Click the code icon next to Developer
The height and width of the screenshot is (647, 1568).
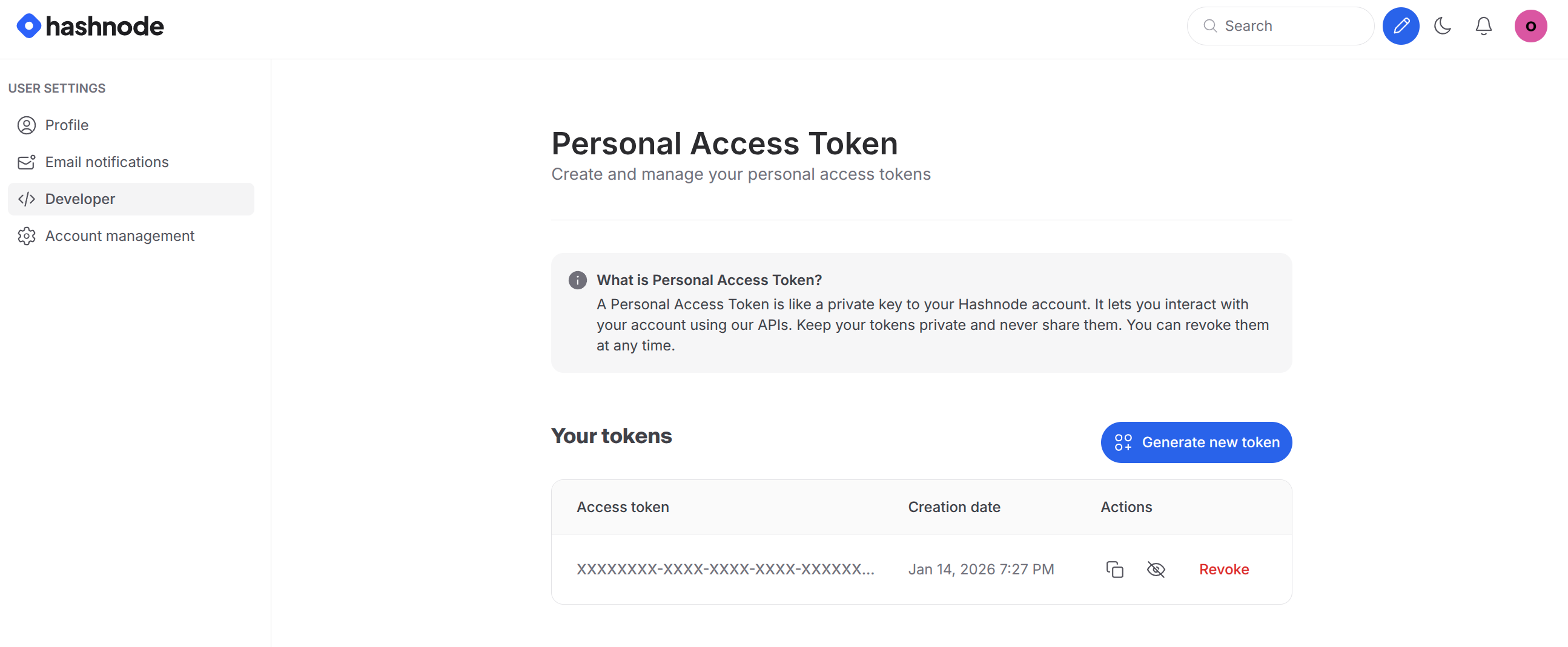pos(26,199)
